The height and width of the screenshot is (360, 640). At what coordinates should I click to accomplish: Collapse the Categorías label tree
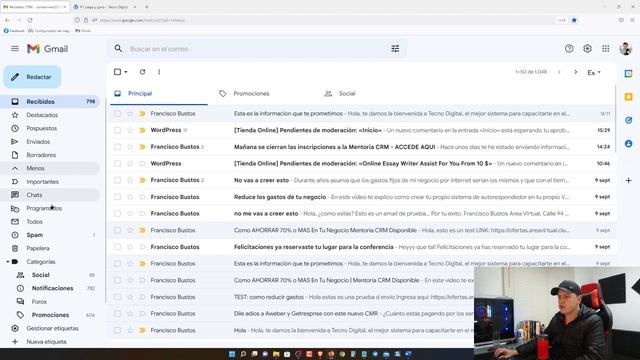coord(8,262)
